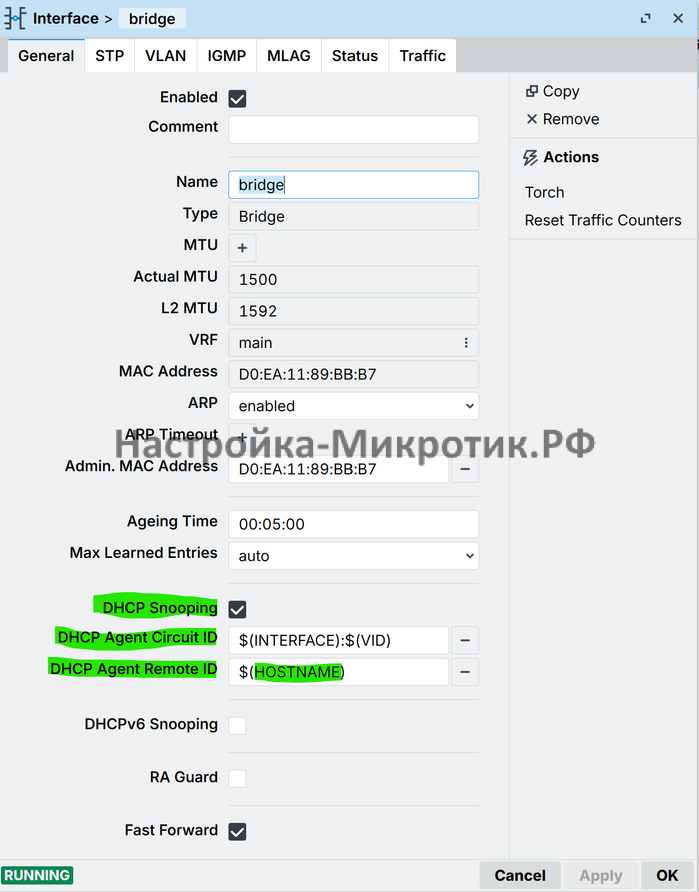Close the bridge interface dialog
Viewport: 699px width, 892px height.
tap(678, 18)
